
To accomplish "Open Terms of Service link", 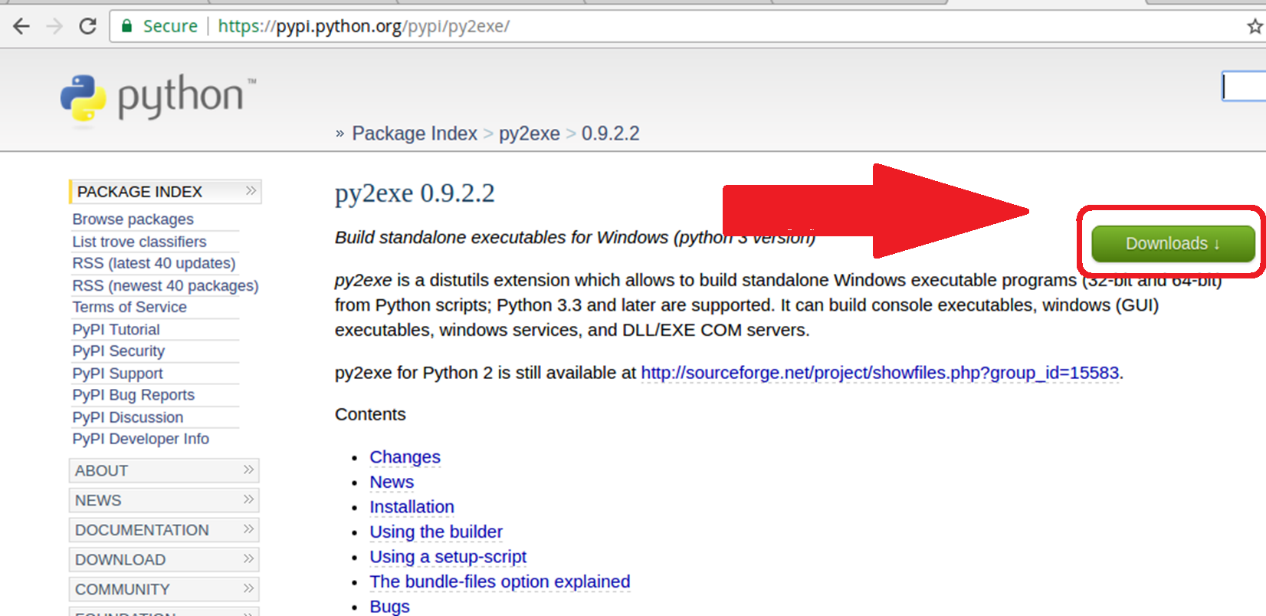I will (x=129, y=307).
